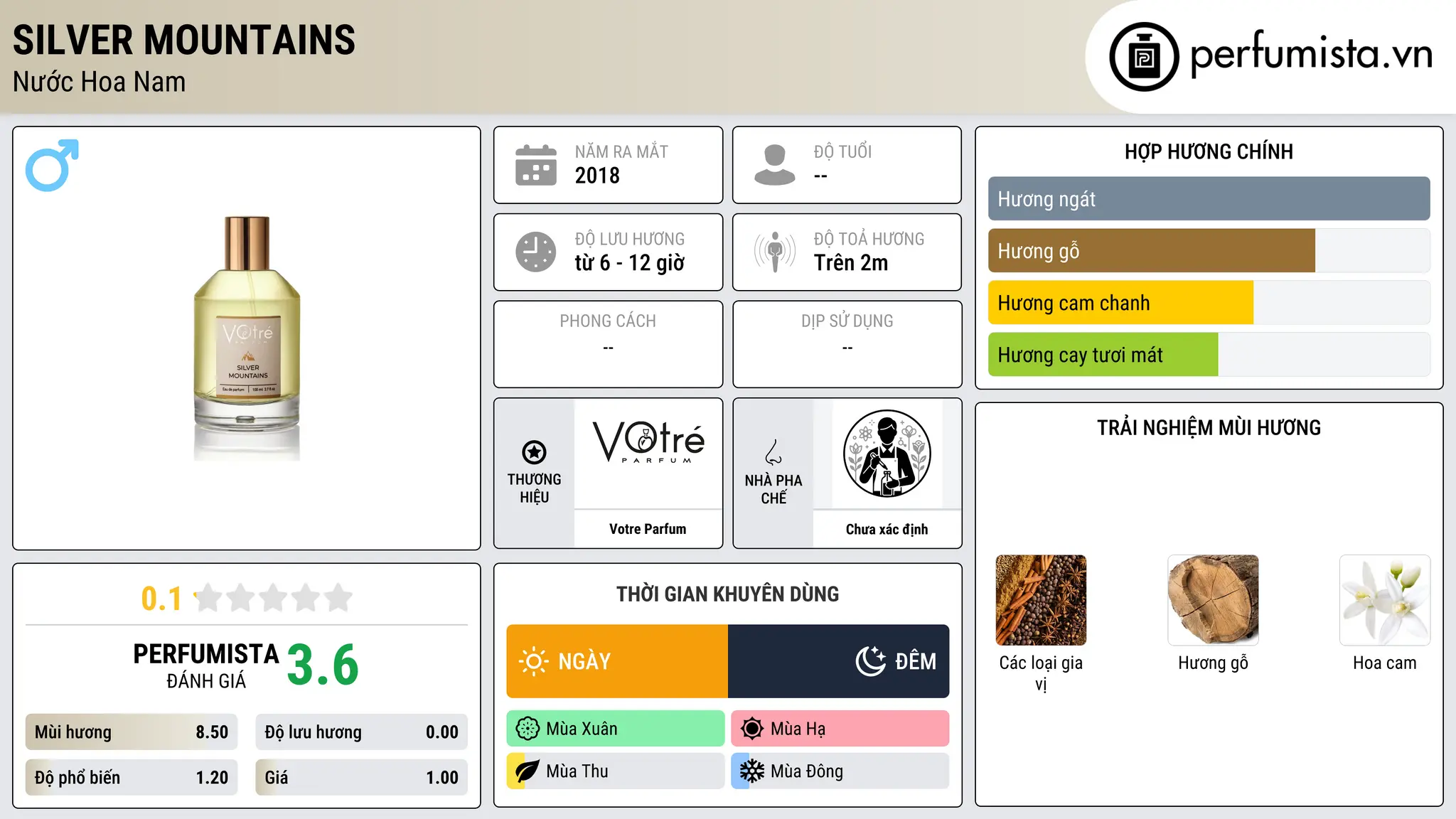Click the Mùi hương 8.50 score row
This screenshot has width=1456, height=819.
(x=132, y=732)
